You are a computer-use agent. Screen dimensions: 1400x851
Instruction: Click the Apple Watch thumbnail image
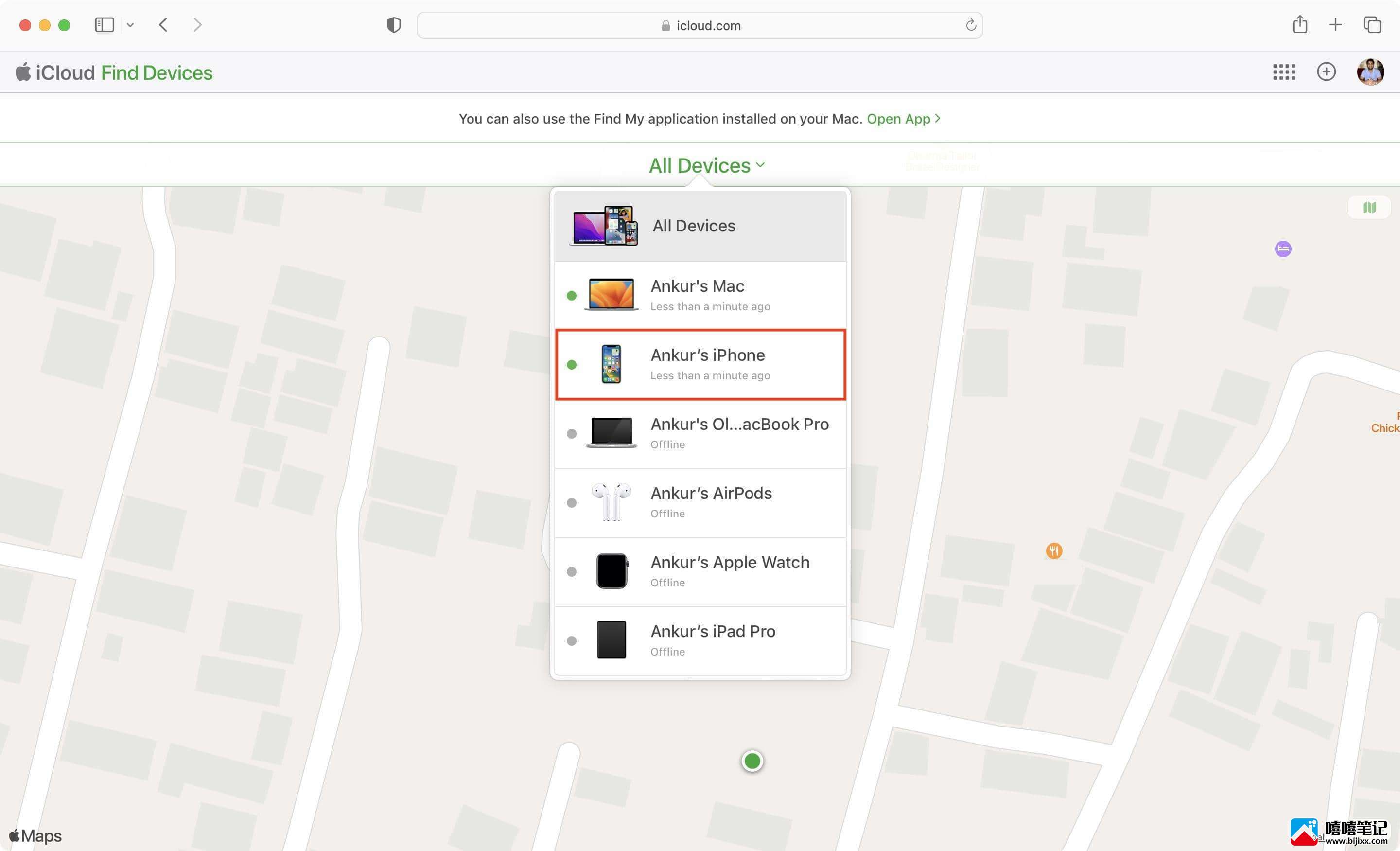pos(612,571)
